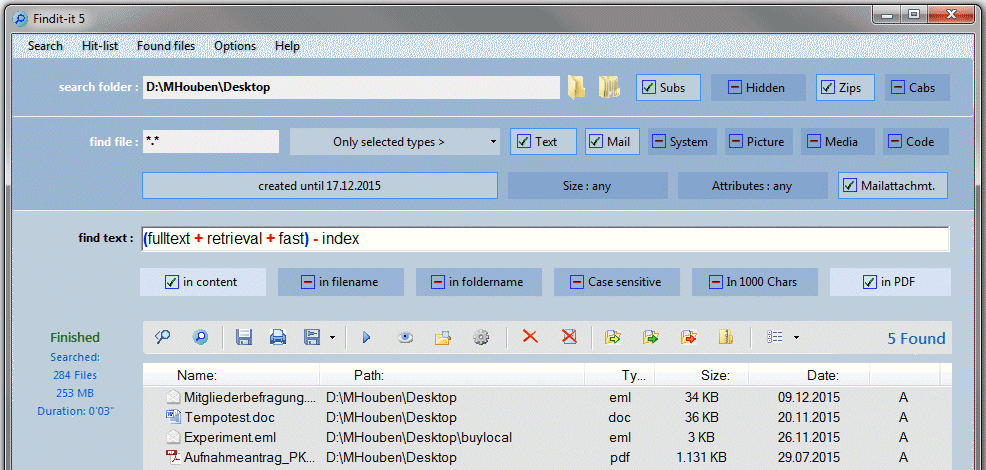Select the Tempotest.doc file name
986x470 pixels.
pos(230,417)
